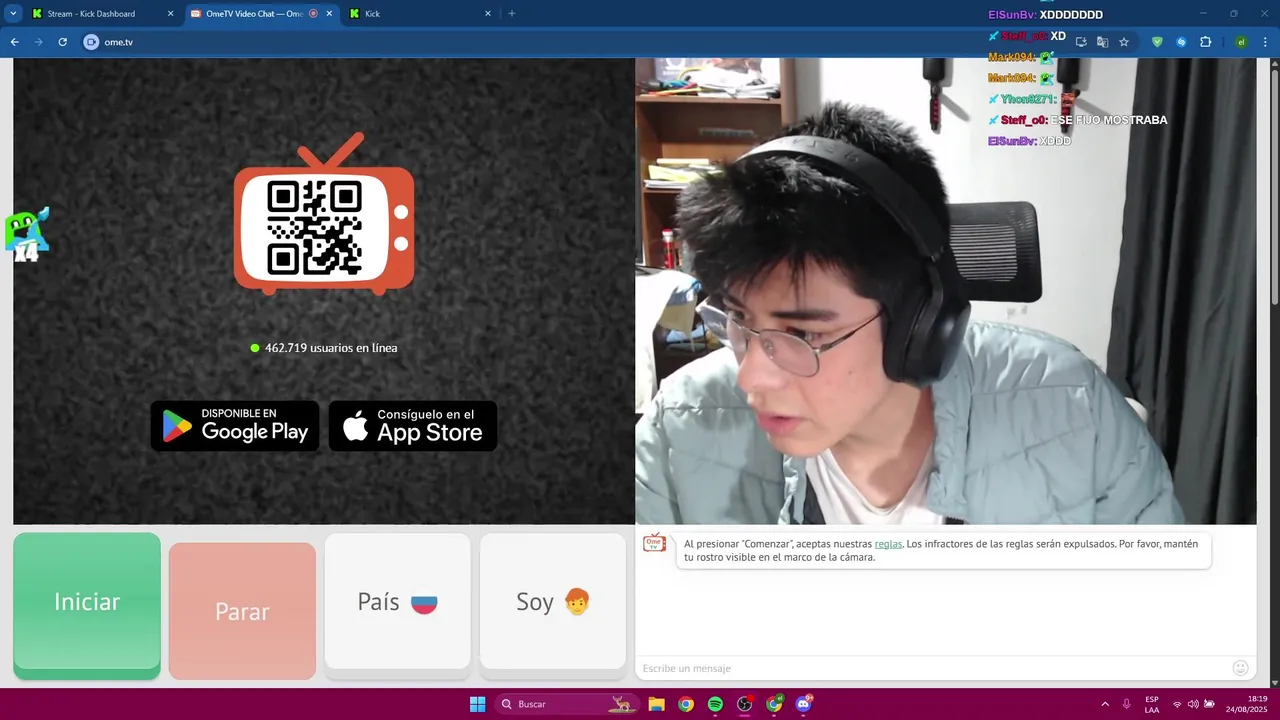
Task: Open a new browser tab
Action: coord(512,14)
